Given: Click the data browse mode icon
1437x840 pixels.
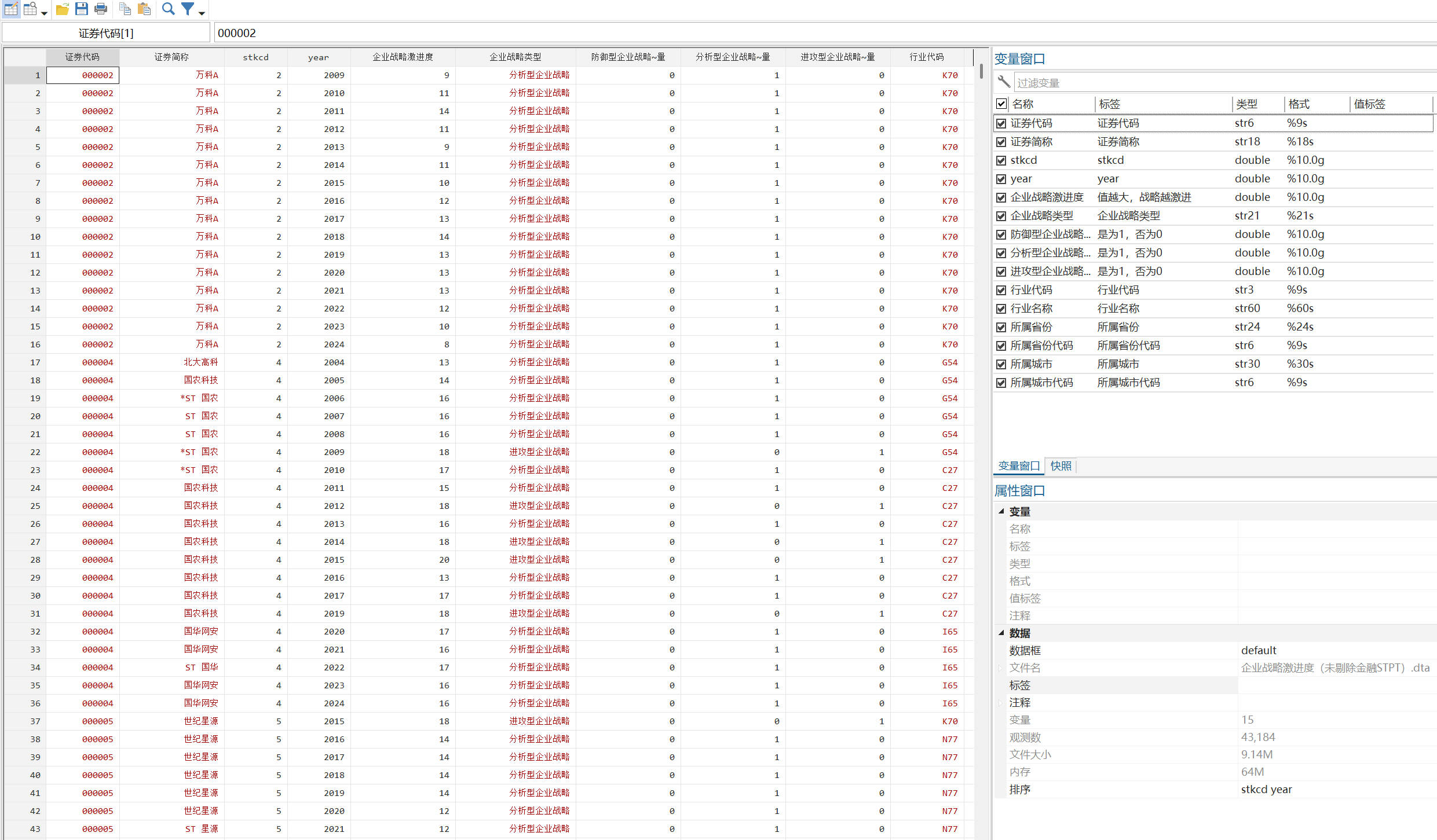Looking at the screenshot, I should (30, 9).
